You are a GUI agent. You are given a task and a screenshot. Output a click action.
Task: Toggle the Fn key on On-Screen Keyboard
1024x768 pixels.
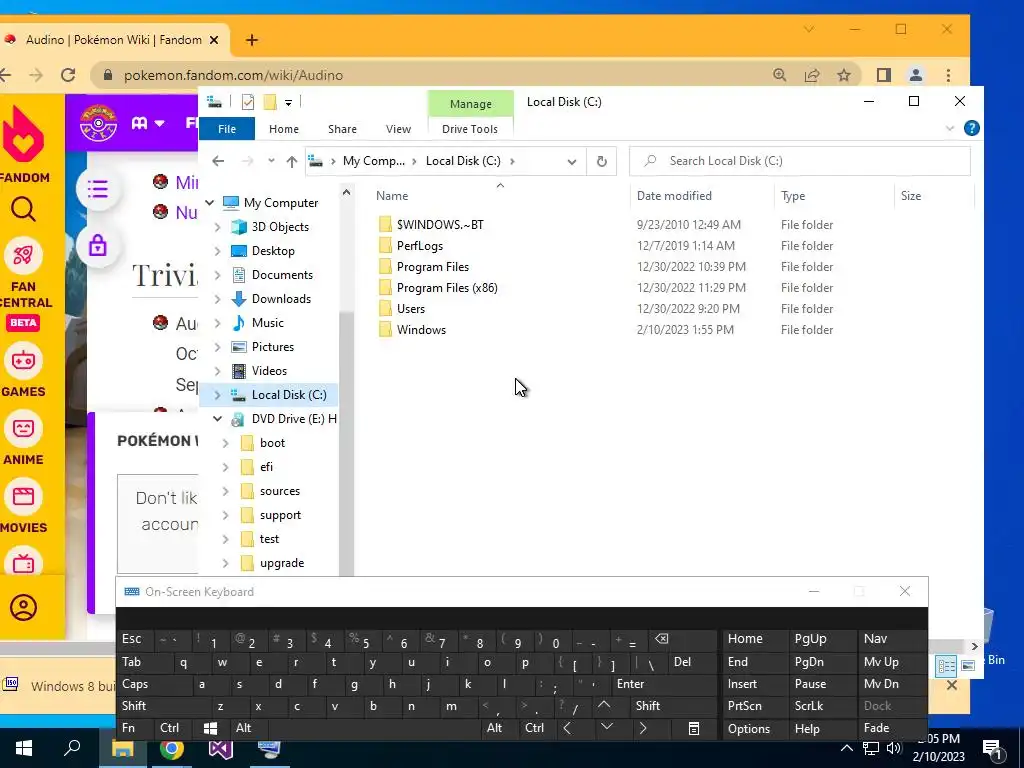tap(135, 728)
